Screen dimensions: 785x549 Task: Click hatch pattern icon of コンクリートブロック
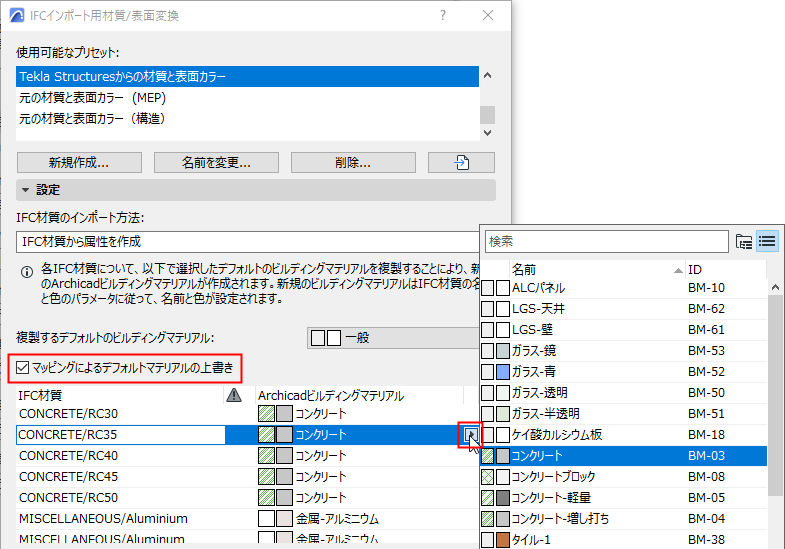[x=487, y=476]
